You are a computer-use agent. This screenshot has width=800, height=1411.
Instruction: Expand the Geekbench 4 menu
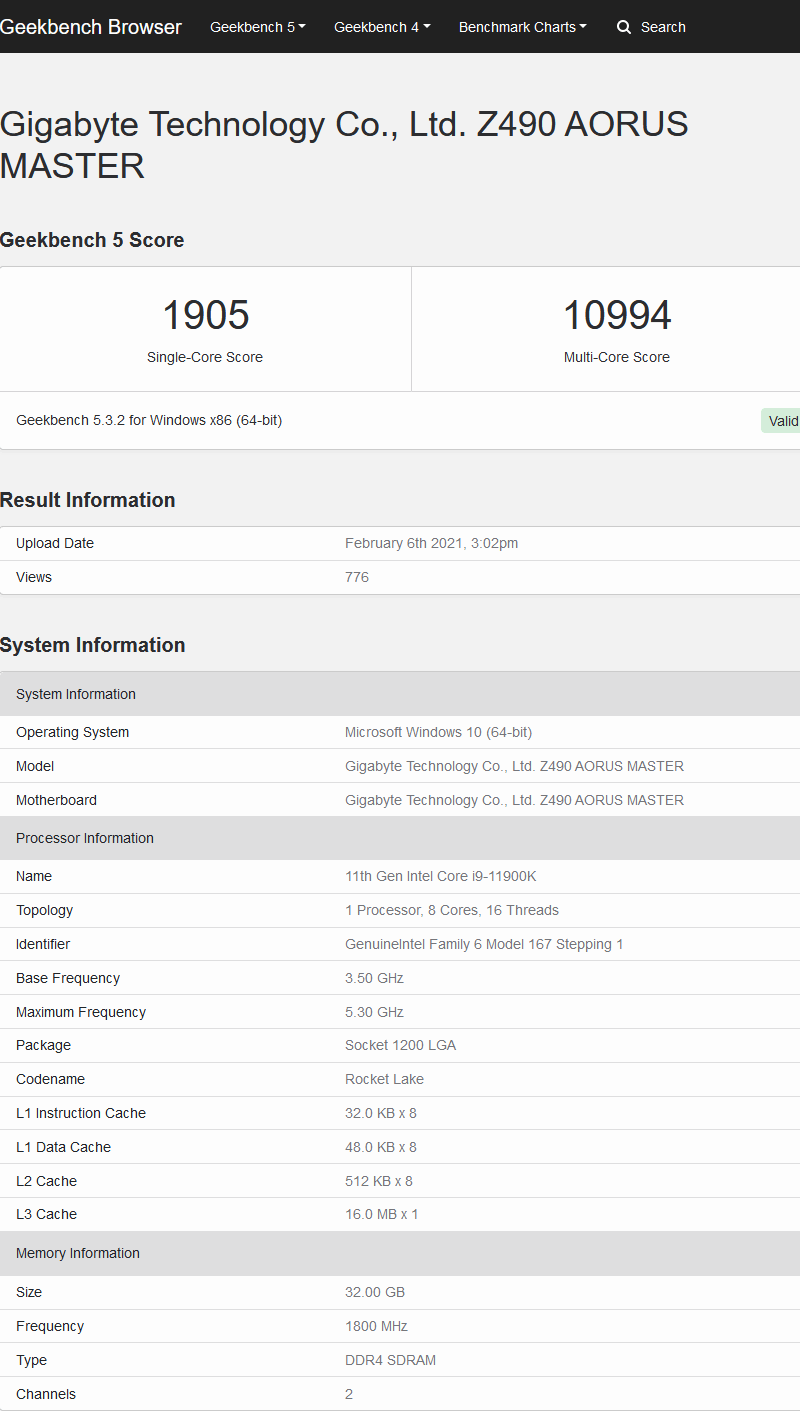[x=381, y=27]
